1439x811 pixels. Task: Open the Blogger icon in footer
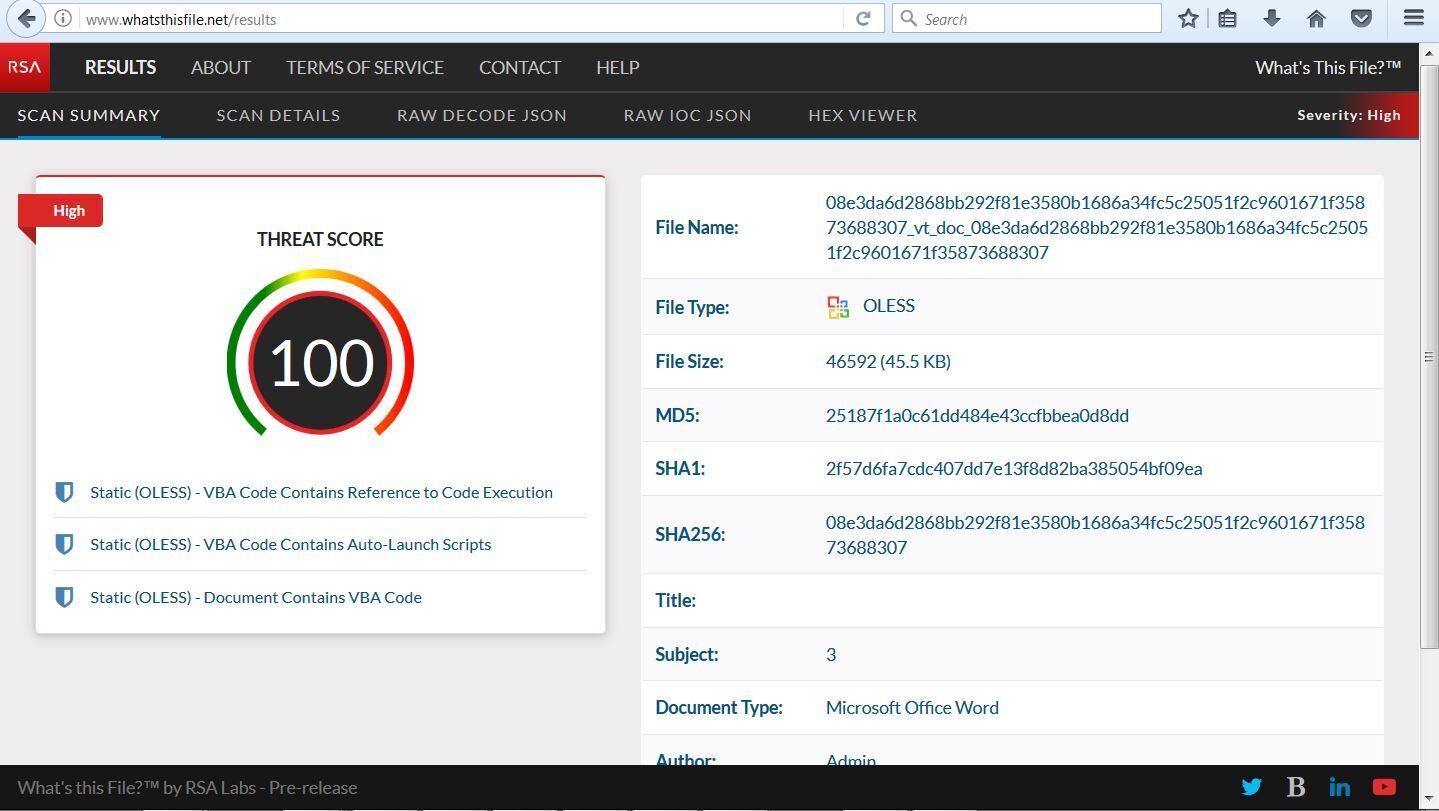pos(1296,787)
